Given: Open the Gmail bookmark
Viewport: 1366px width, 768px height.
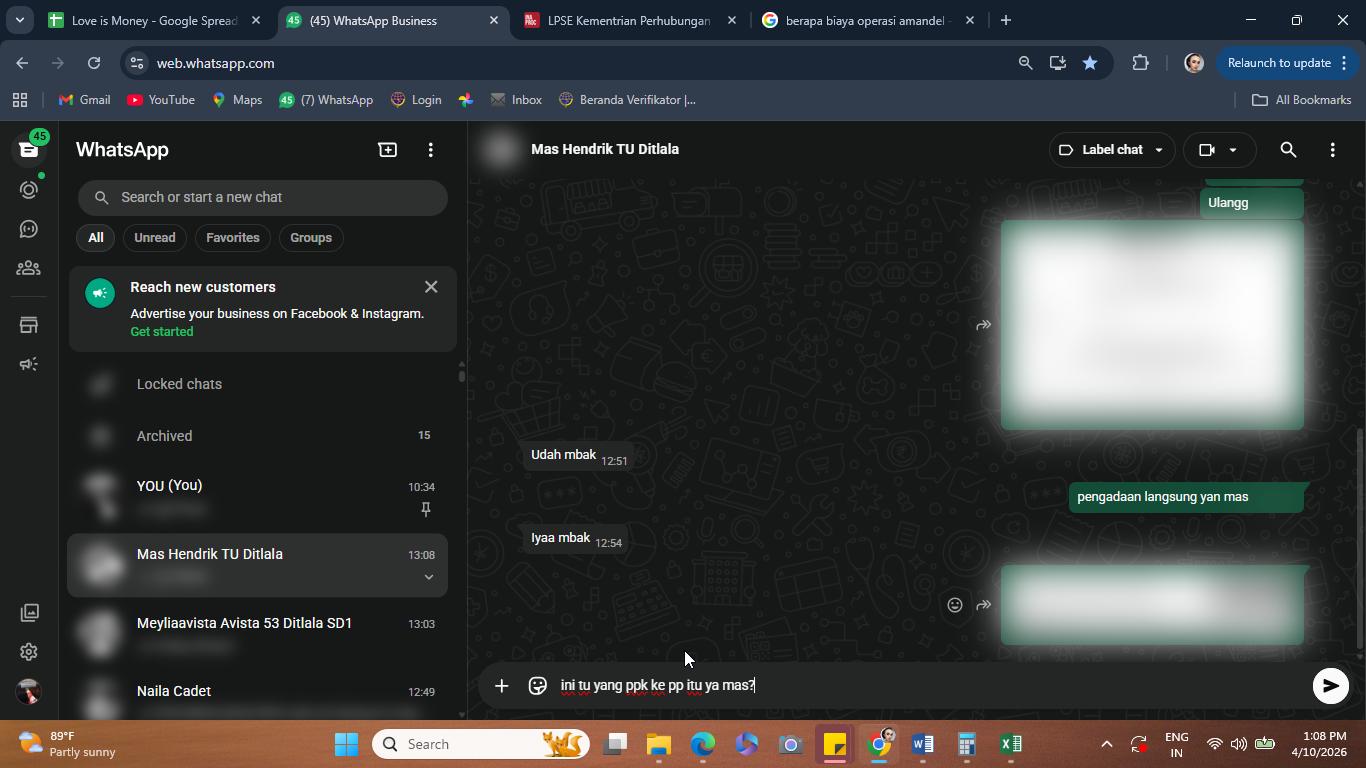Looking at the screenshot, I should click(85, 100).
